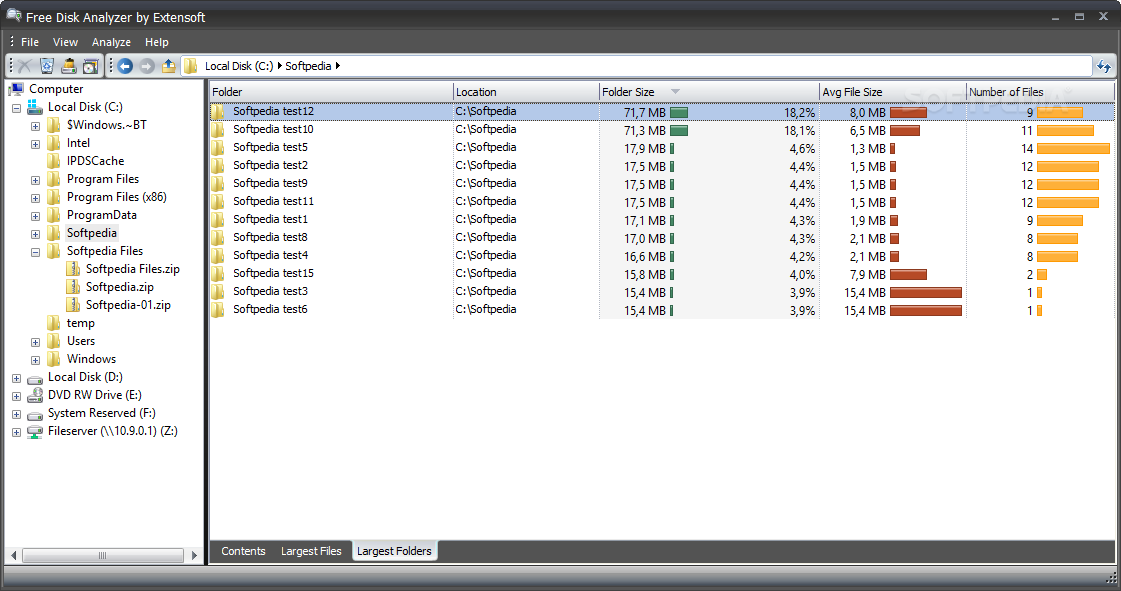Select the Largest Folders tab
Viewport: 1121px width, 591px height.
[x=395, y=551]
